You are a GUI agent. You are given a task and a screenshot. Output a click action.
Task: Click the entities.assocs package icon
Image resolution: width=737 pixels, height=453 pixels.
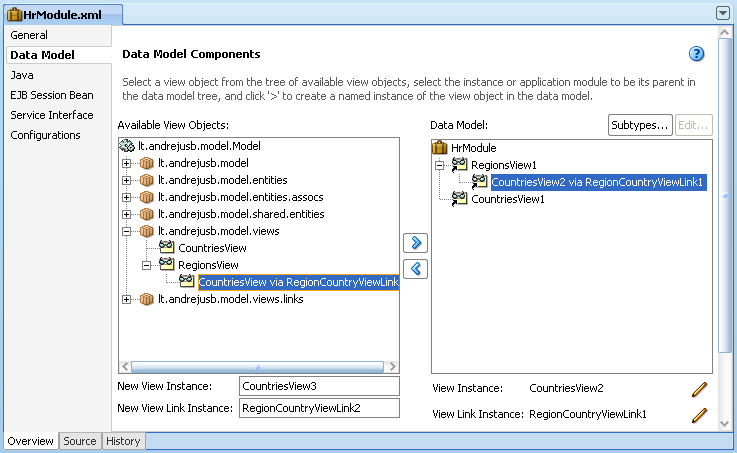[147, 197]
